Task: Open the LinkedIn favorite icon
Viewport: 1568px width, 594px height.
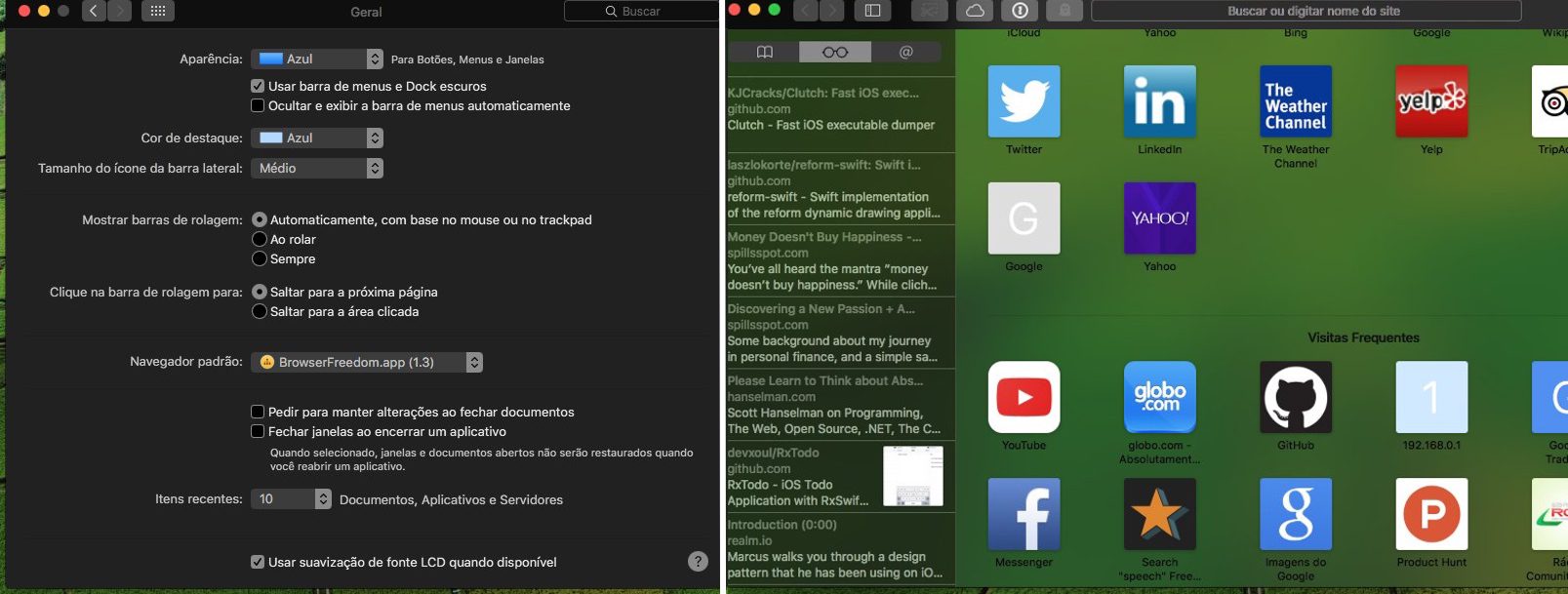Action: [x=1159, y=101]
